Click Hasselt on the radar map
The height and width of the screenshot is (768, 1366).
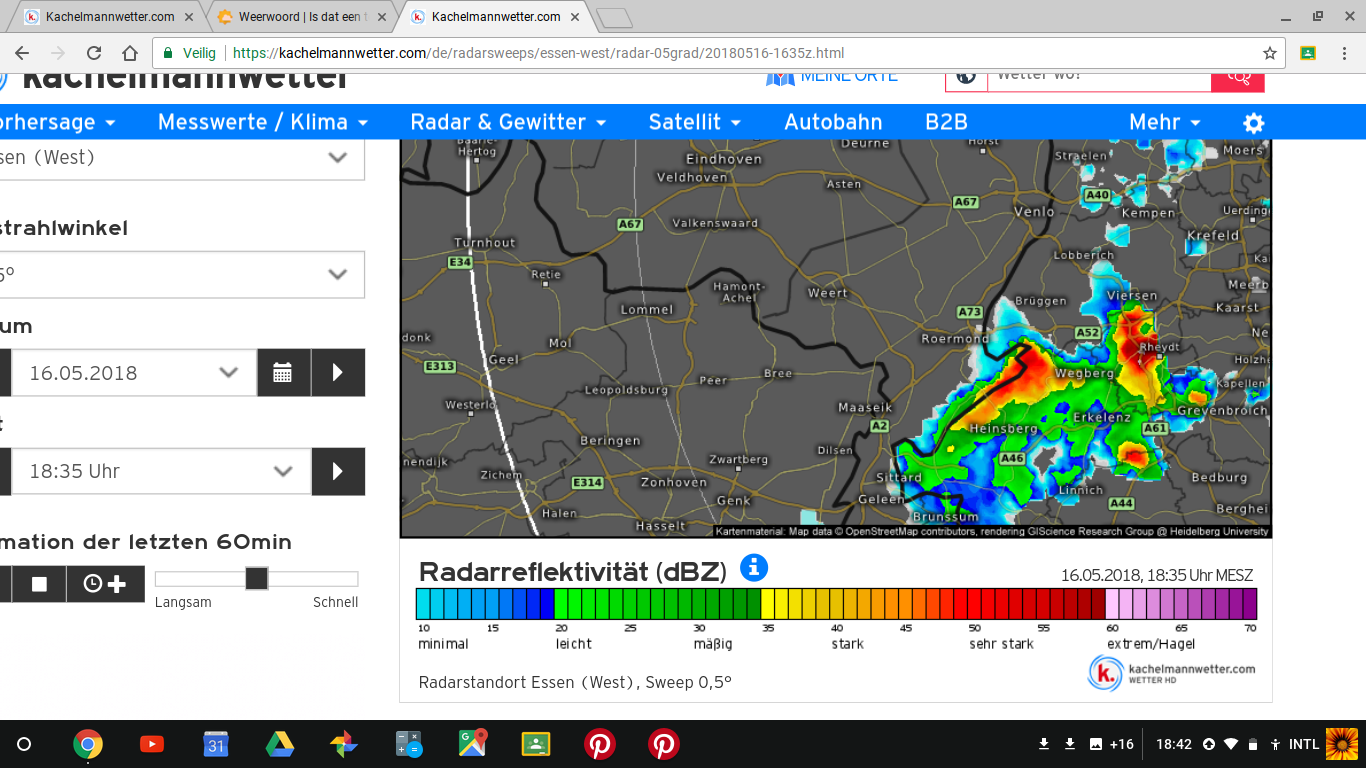[661, 526]
